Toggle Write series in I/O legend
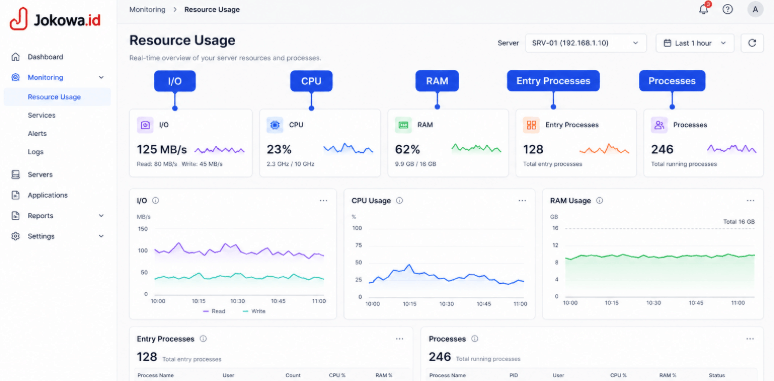 click(x=254, y=311)
